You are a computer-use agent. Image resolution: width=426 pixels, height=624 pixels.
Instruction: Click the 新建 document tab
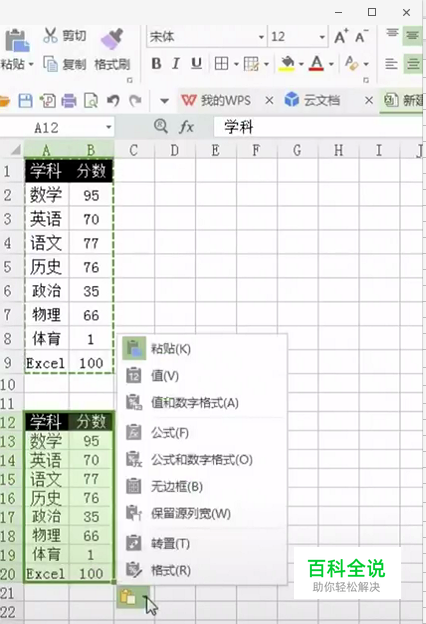click(x=403, y=101)
